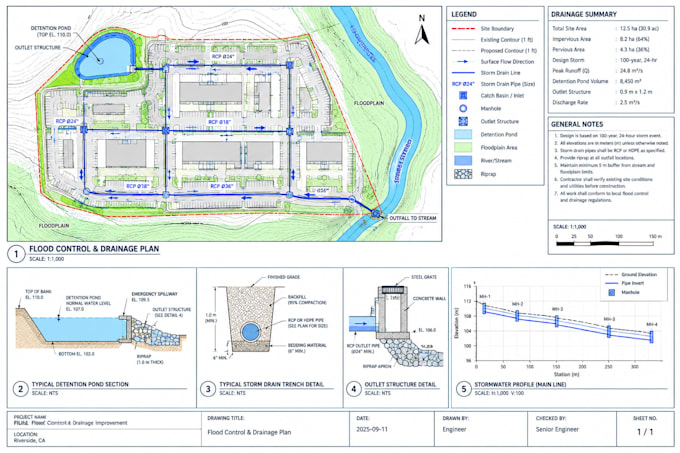Screen dimensions: 680x453
Task: Click the Detention Pond Volume value '8,450 m³'
Action: click(631, 81)
